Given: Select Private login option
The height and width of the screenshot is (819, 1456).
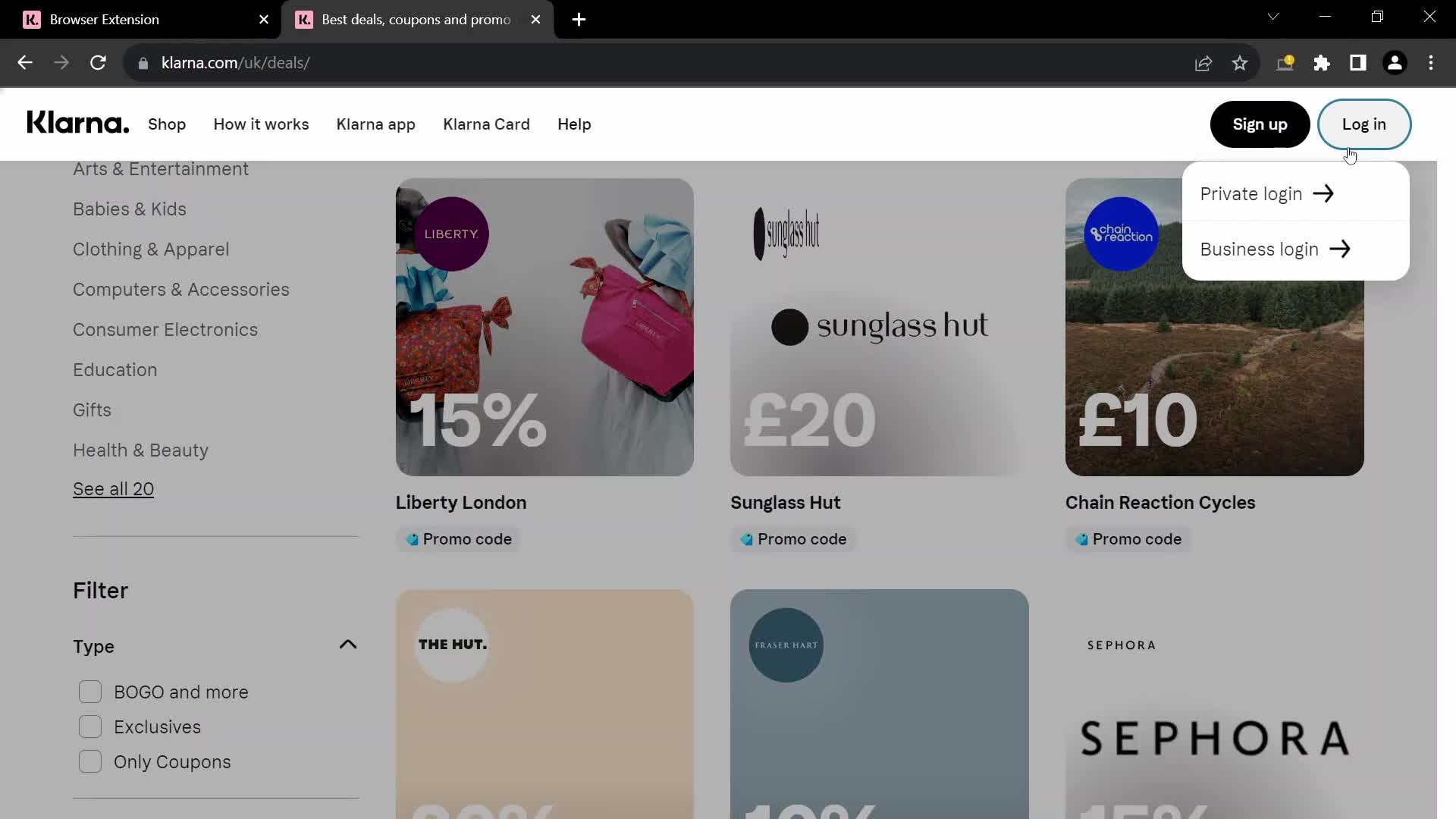Looking at the screenshot, I should point(1266,194).
